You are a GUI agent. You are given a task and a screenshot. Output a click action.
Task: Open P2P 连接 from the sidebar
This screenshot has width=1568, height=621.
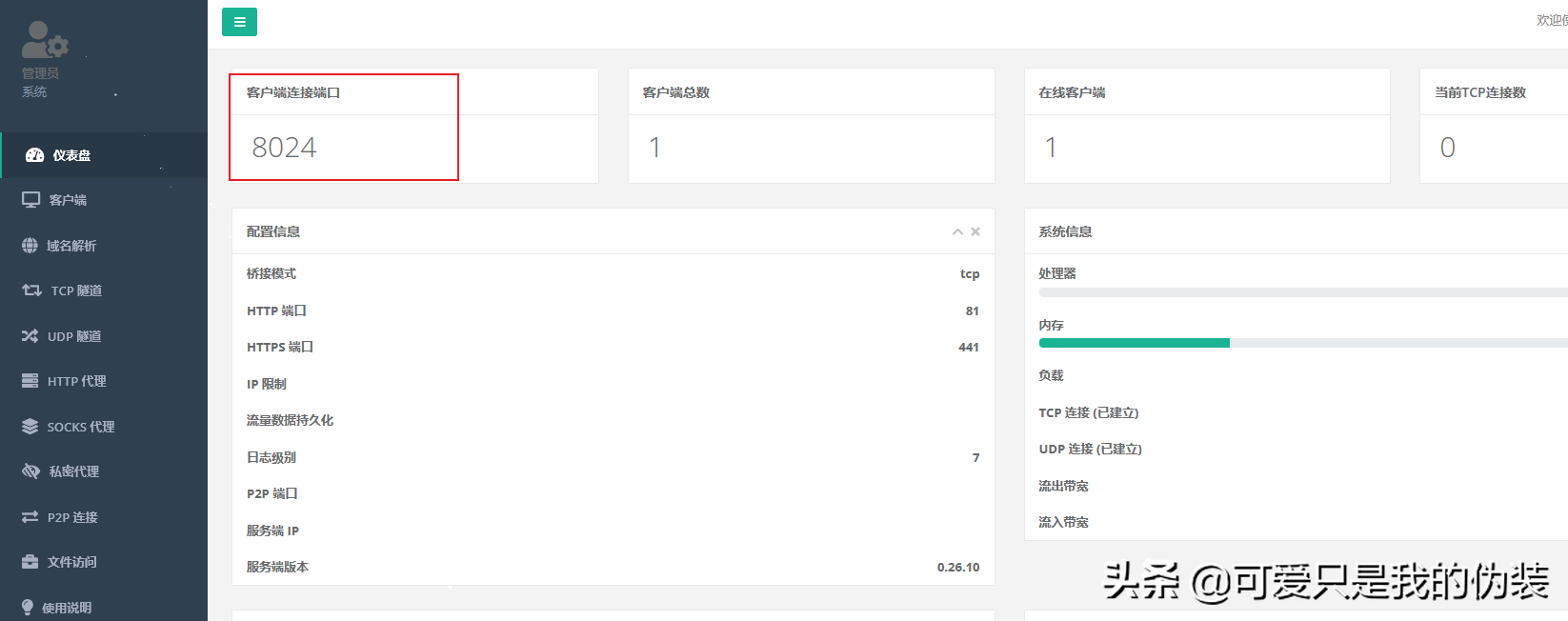tap(104, 517)
